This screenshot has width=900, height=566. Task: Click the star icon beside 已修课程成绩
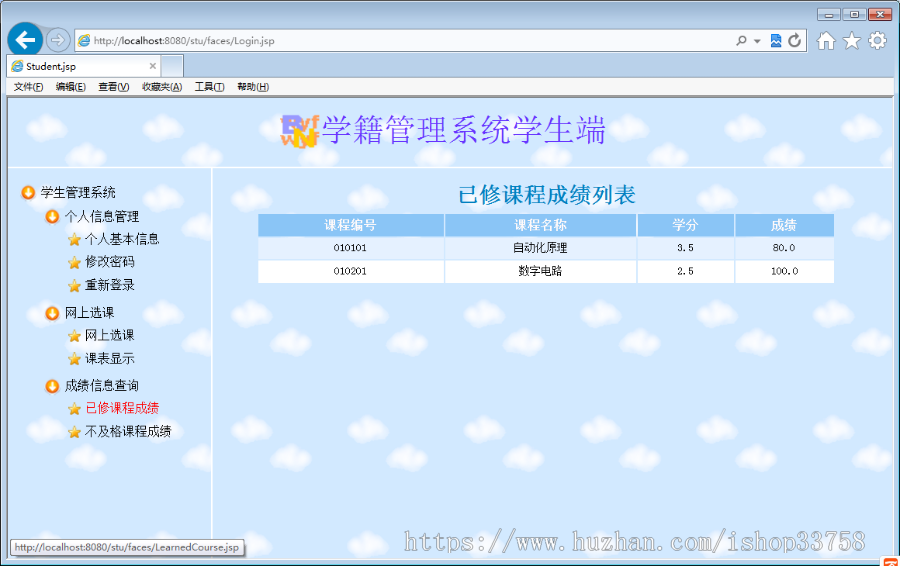click(74, 409)
